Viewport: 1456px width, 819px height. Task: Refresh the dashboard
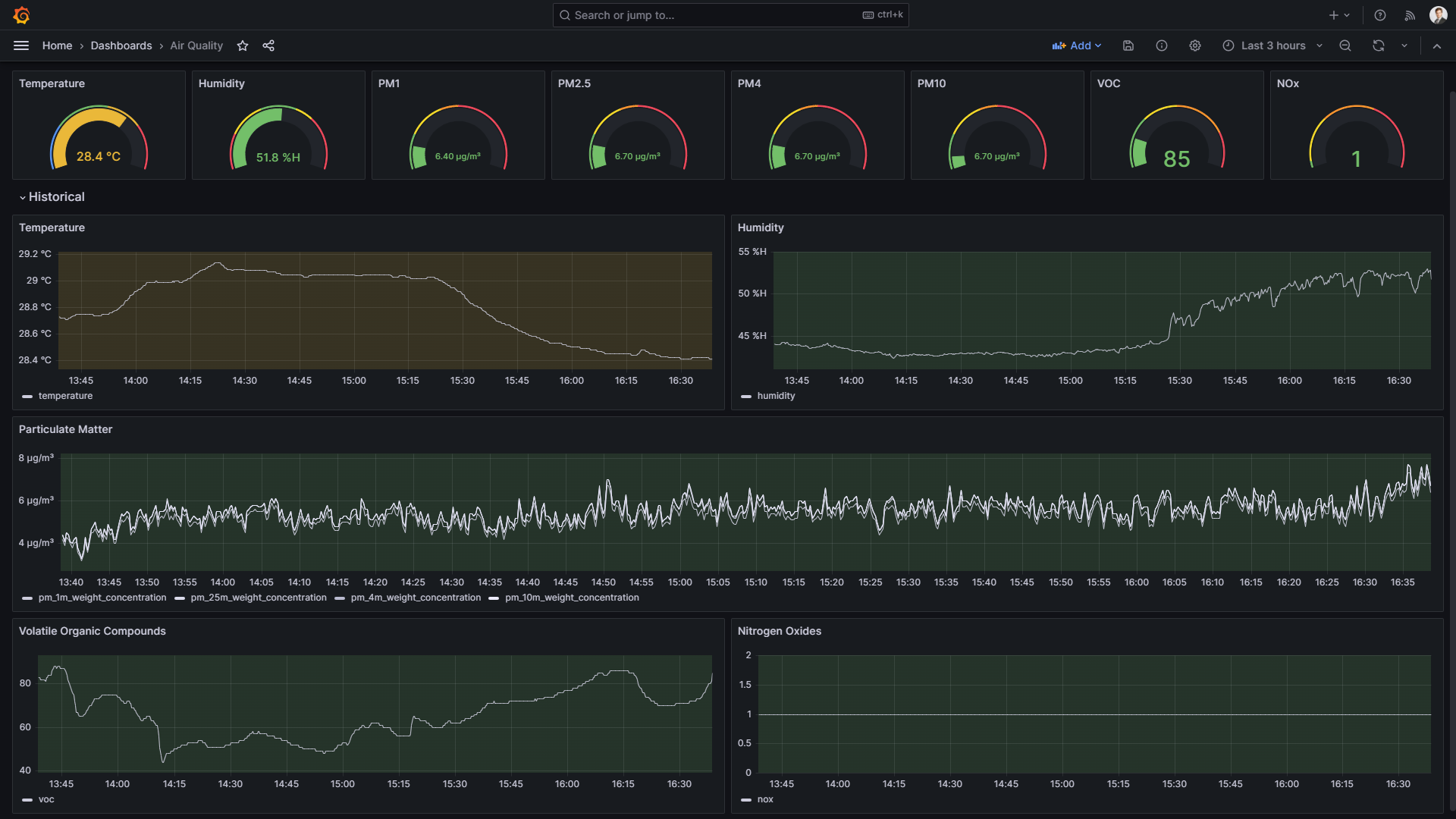(1379, 45)
